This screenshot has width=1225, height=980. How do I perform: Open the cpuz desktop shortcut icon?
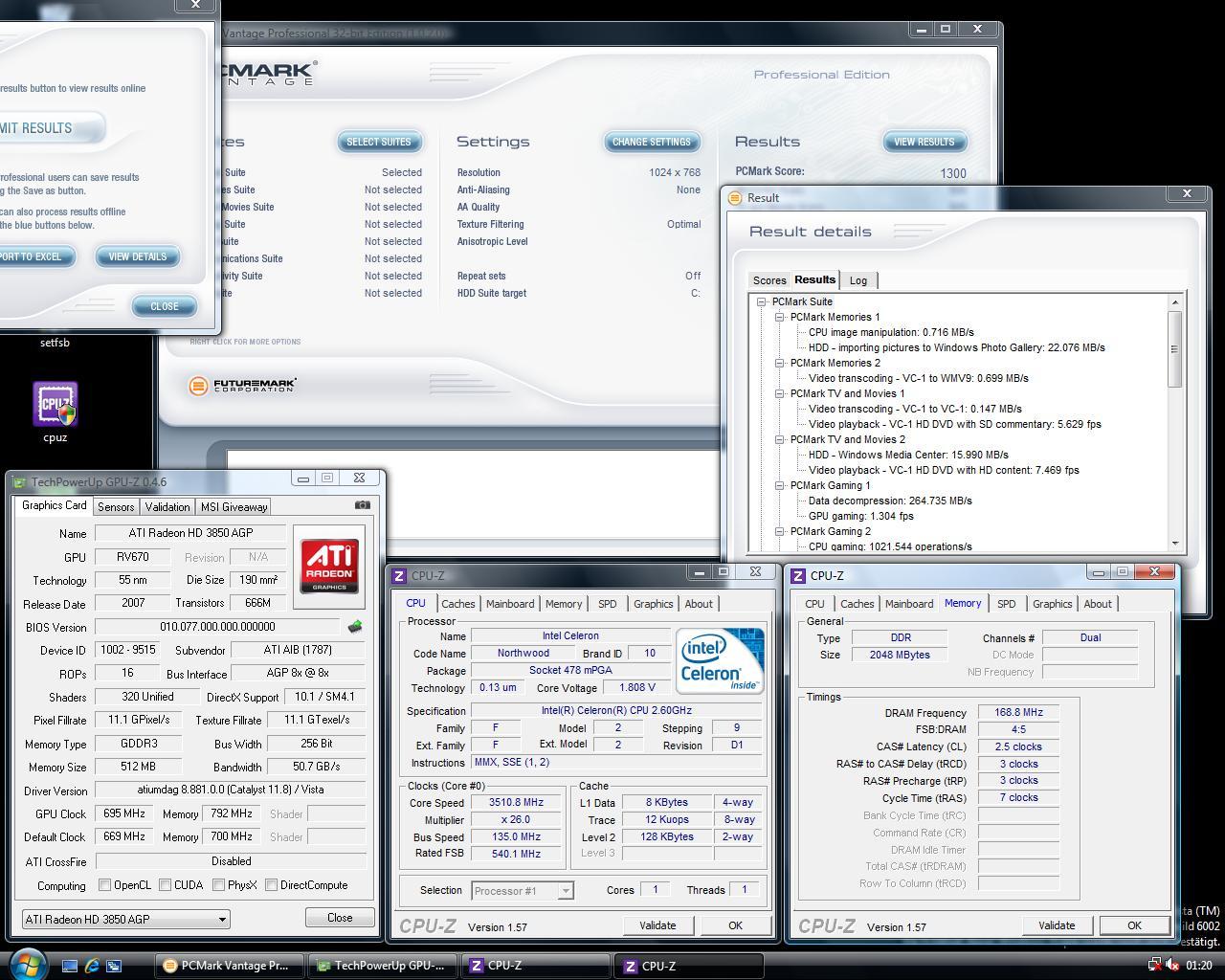pos(56,405)
